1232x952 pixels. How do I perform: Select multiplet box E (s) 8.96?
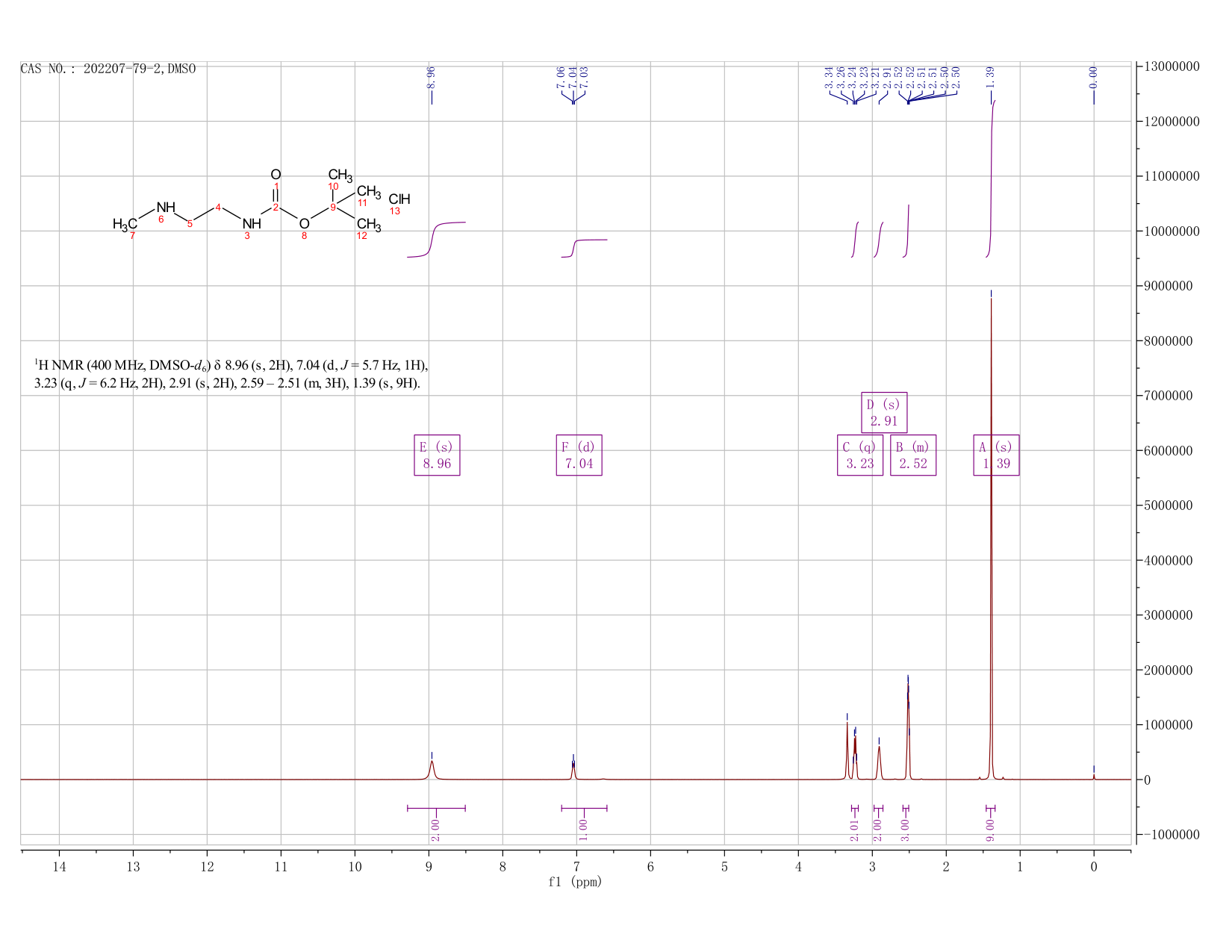pyautogui.click(x=437, y=455)
